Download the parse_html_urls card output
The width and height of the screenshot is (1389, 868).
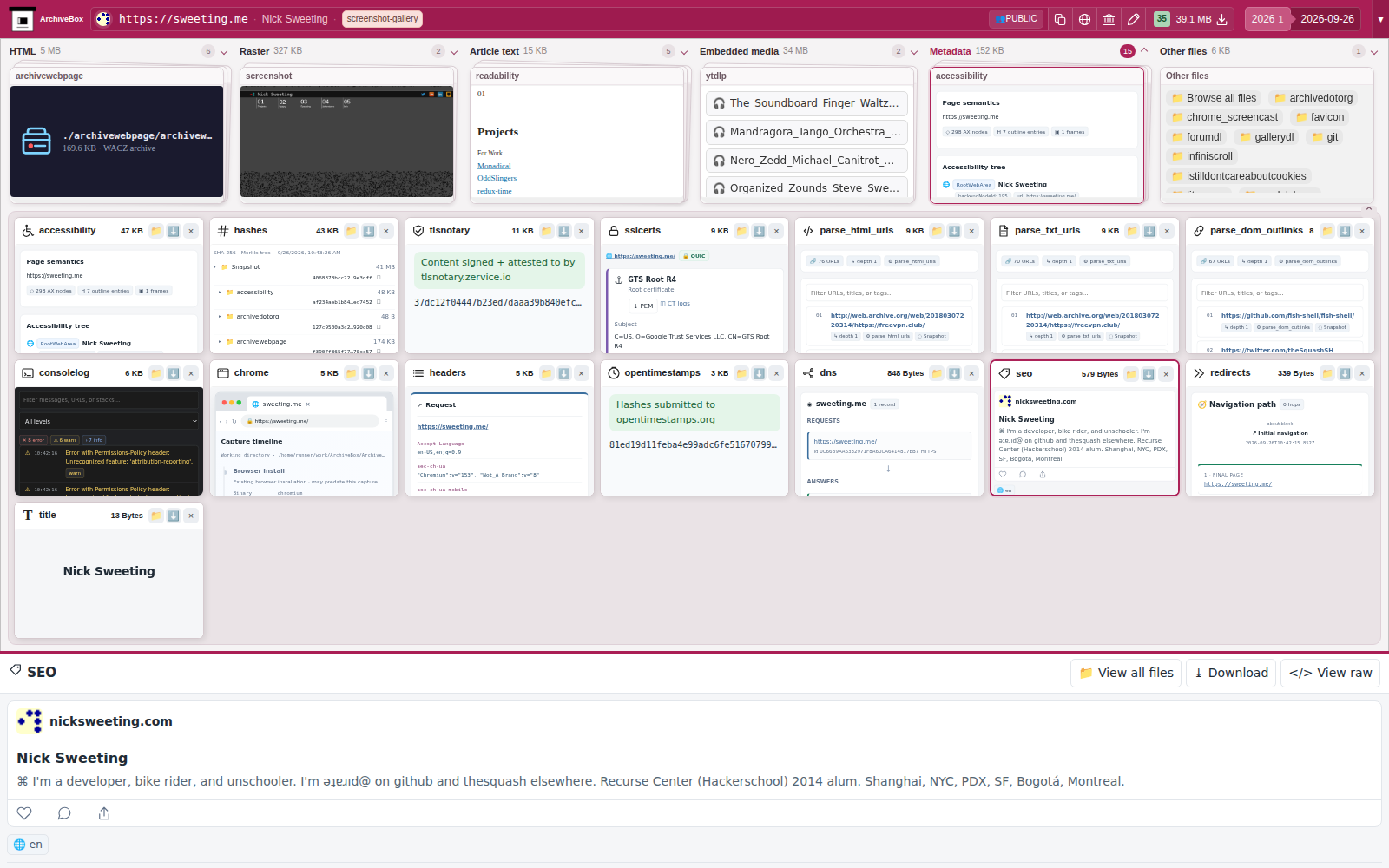click(954, 231)
